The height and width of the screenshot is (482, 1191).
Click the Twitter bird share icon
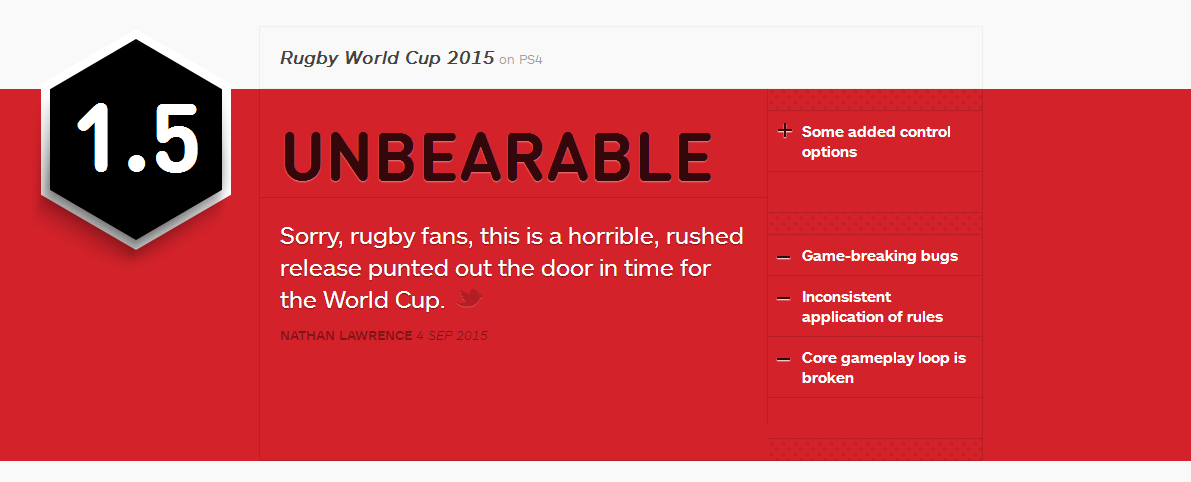[470, 298]
